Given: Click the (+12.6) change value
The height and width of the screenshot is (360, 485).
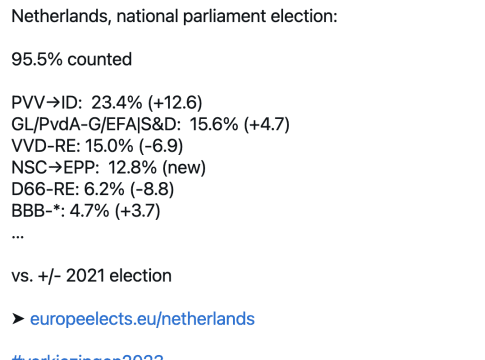Looking at the screenshot, I should [175, 102].
